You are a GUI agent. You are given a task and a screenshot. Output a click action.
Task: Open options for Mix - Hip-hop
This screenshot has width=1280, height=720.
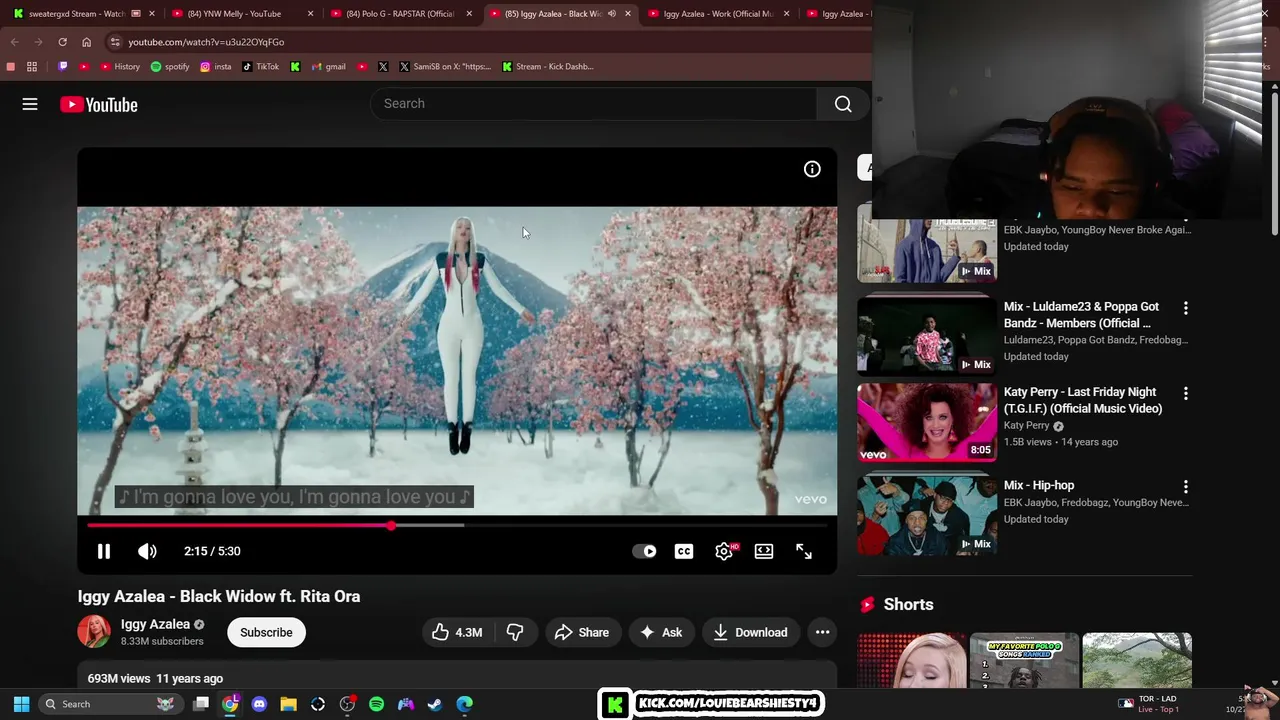pyautogui.click(x=1186, y=487)
